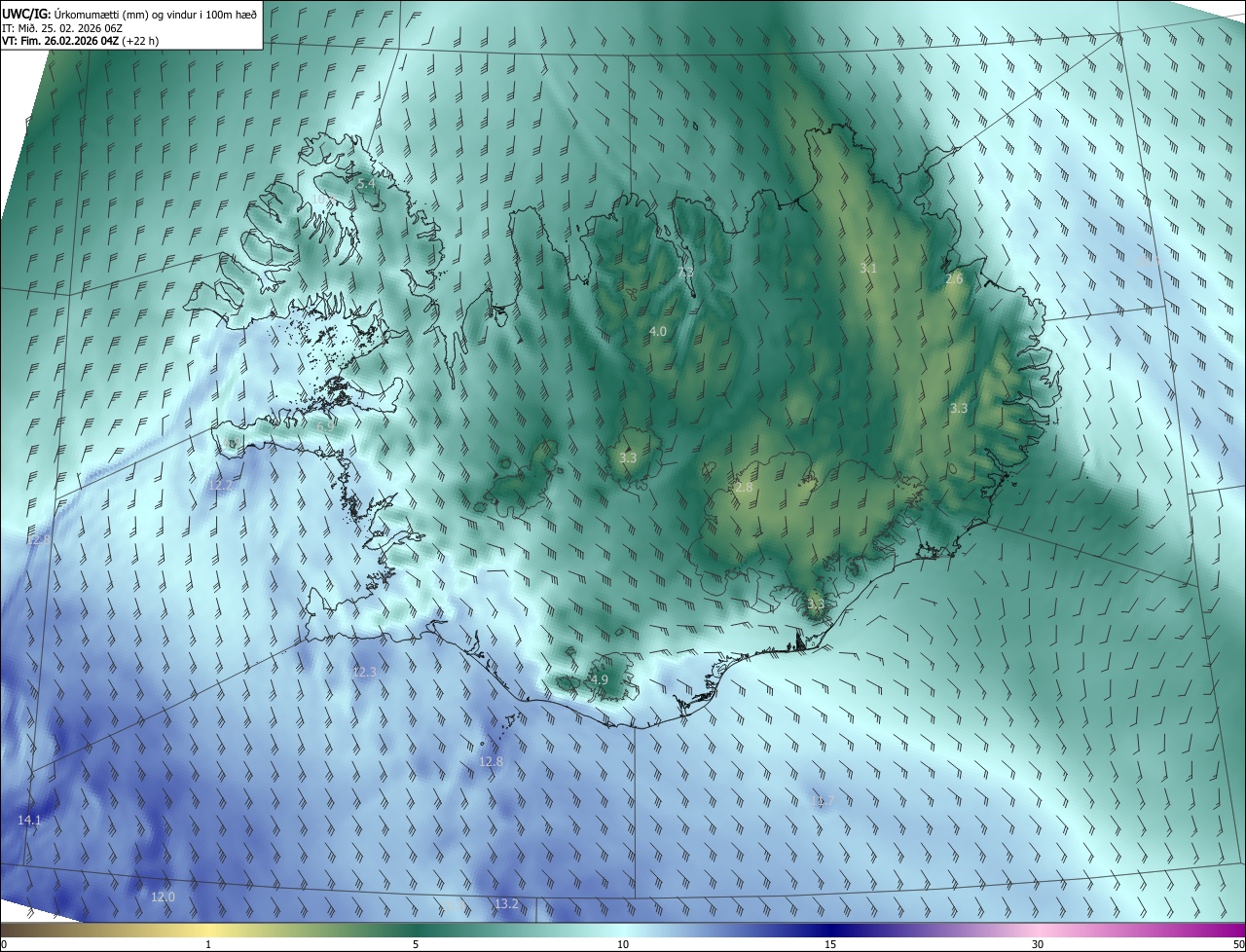1246x952 pixels.
Task: Click the 12.2 value on the map
Action: pyautogui.click(x=221, y=485)
